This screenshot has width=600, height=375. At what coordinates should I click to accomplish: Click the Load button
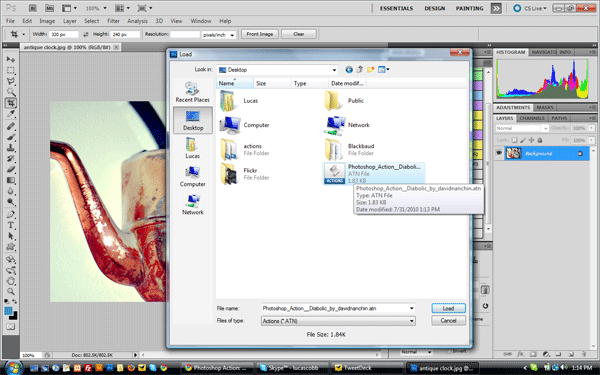pos(448,308)
